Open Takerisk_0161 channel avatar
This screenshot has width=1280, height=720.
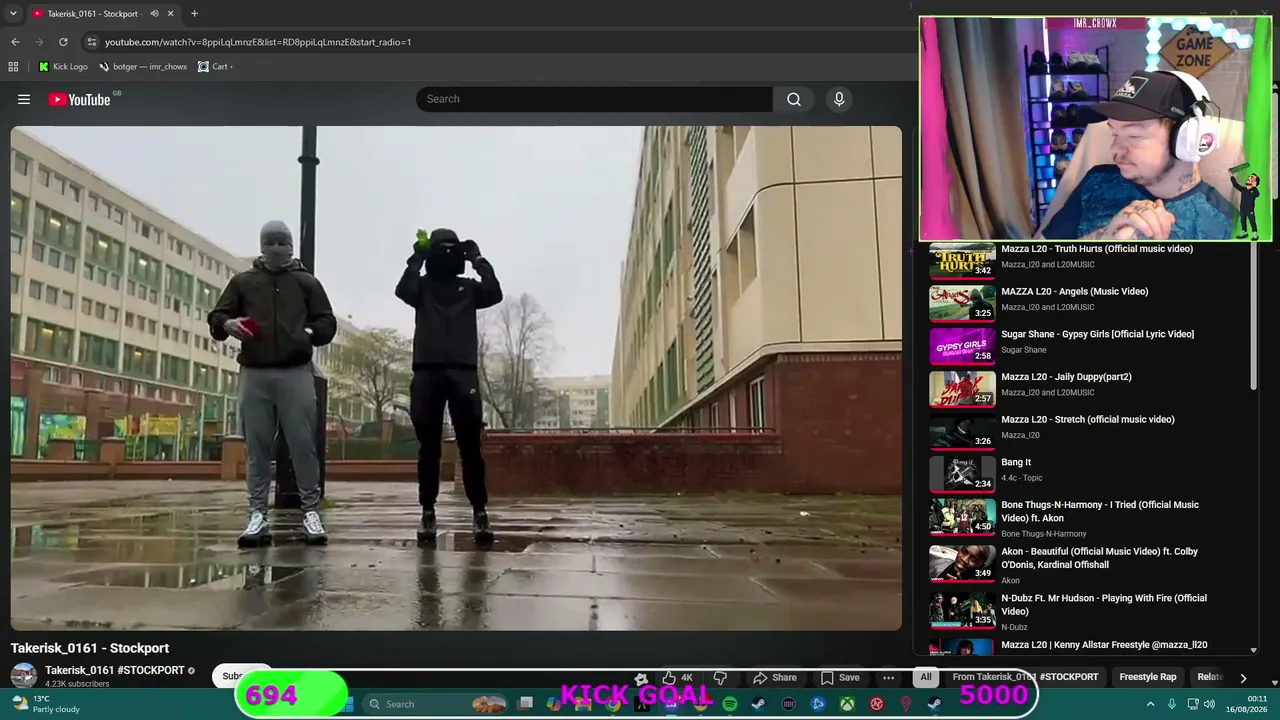coord(24,676)
